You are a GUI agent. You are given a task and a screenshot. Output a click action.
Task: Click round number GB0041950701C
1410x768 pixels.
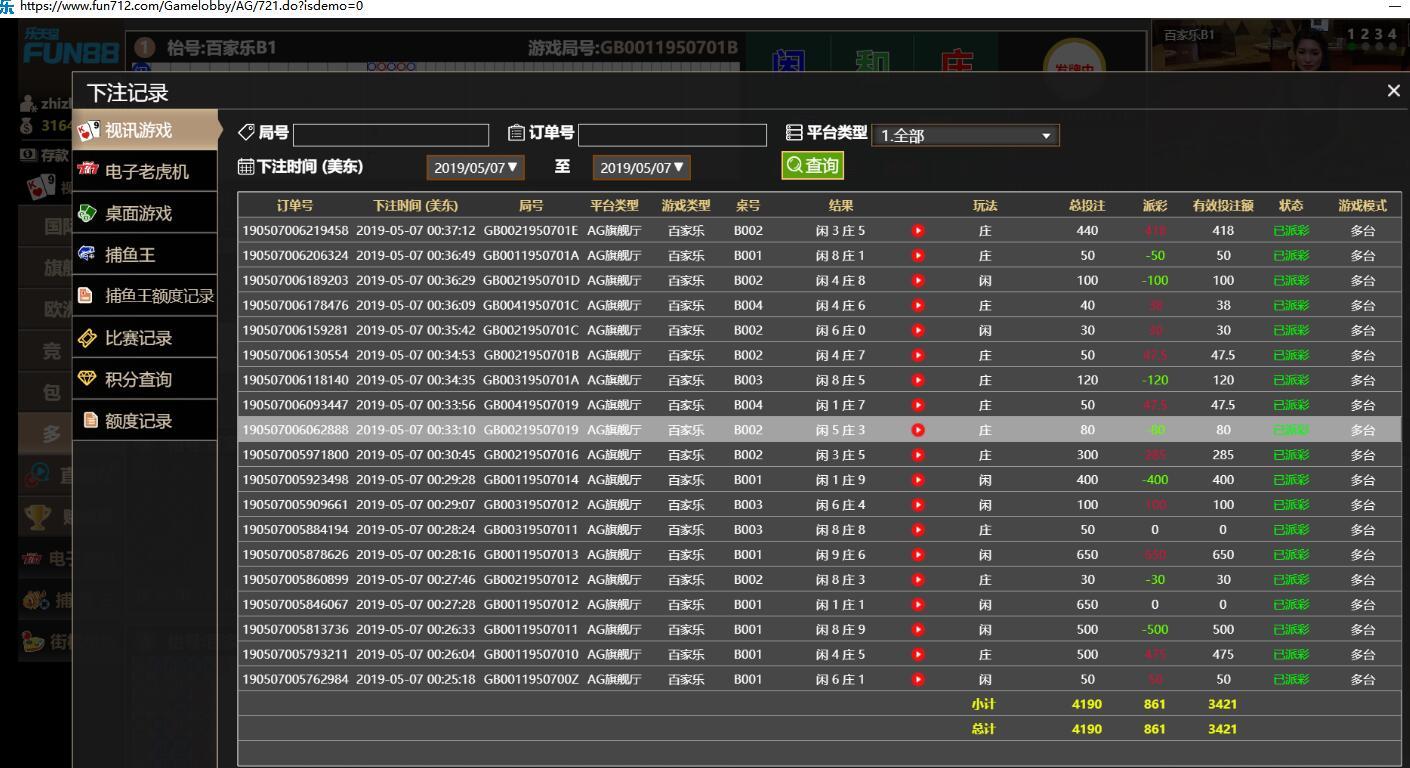coord(531,306)
